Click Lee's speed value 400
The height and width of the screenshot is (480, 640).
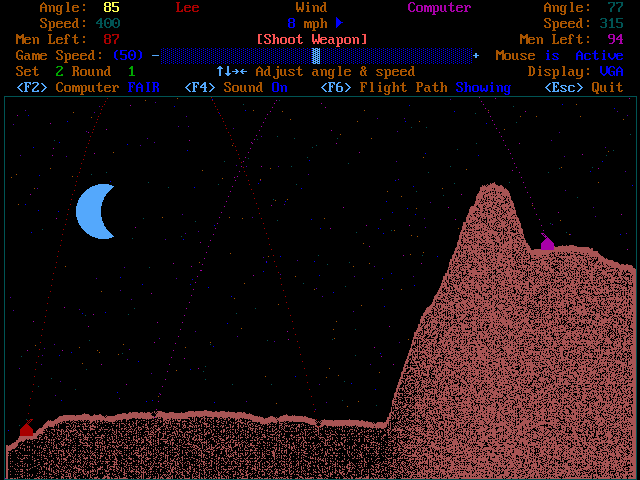coord(108,23)
